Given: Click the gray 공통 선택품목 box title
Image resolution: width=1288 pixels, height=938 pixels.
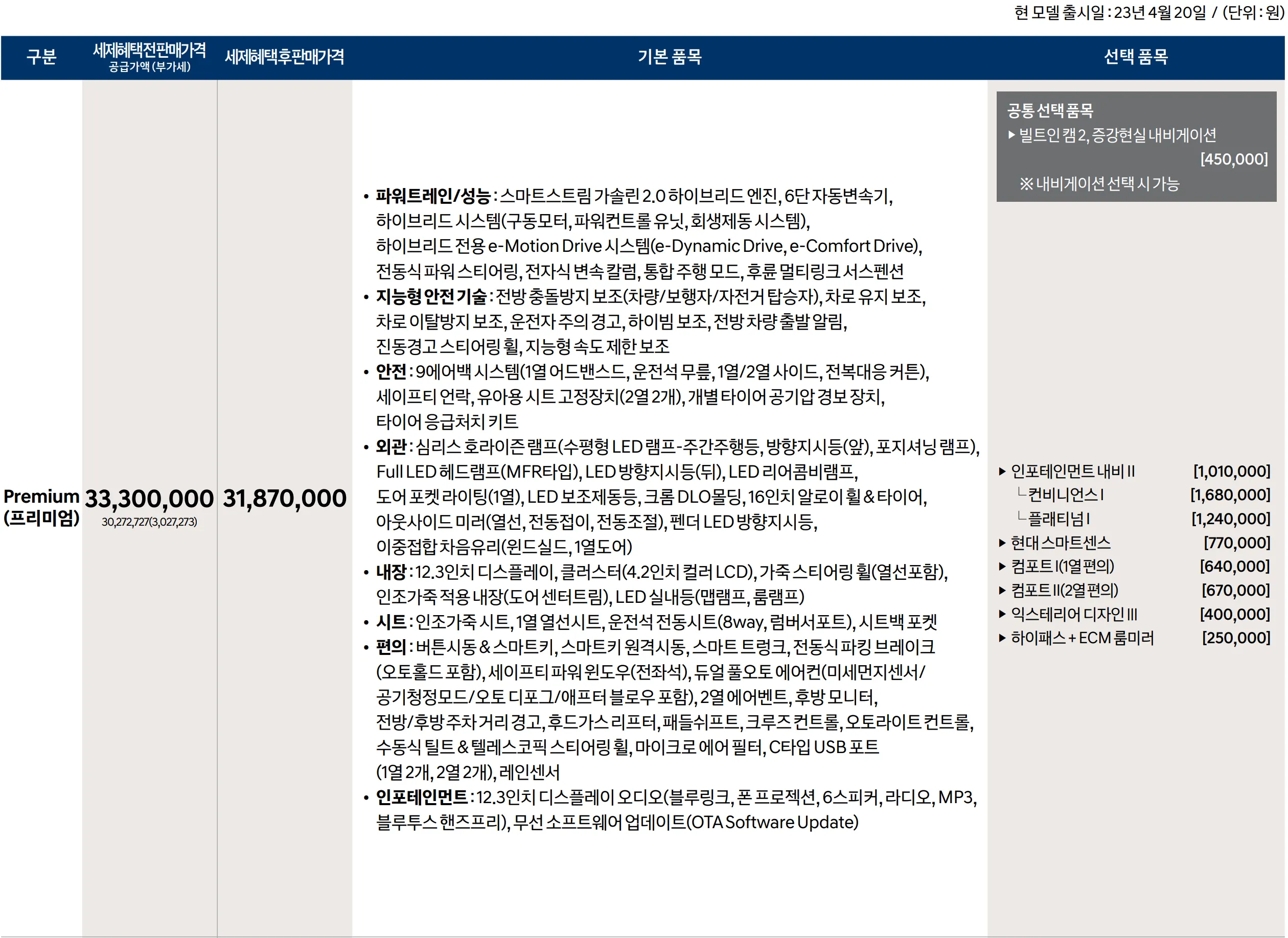Looking at the screenshot, I should (x=1050, y=110).
